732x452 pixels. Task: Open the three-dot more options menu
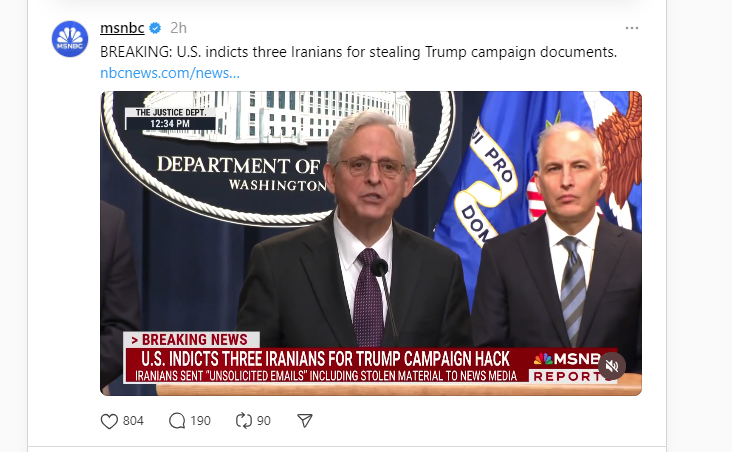632,28
